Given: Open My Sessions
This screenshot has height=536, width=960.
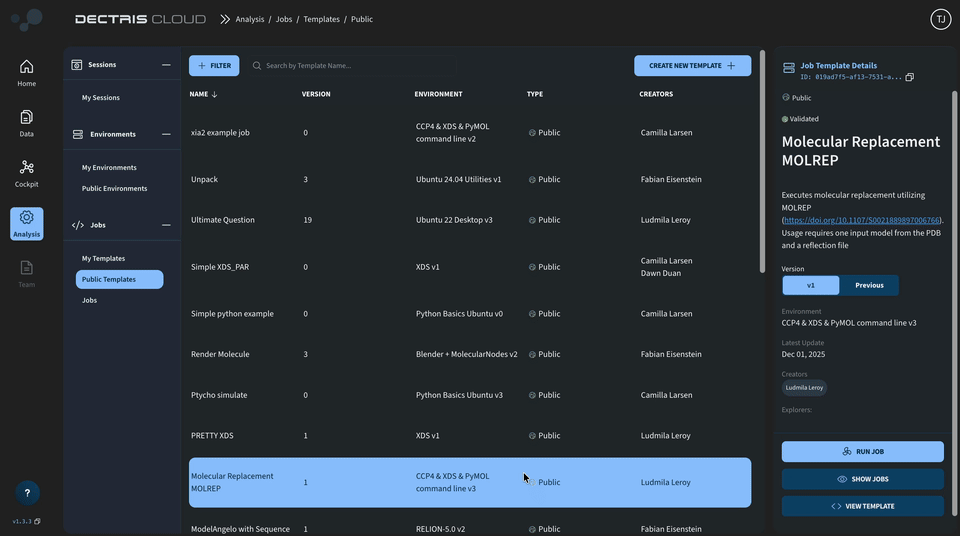Looking at the screenshot, I should coord(100,97).
